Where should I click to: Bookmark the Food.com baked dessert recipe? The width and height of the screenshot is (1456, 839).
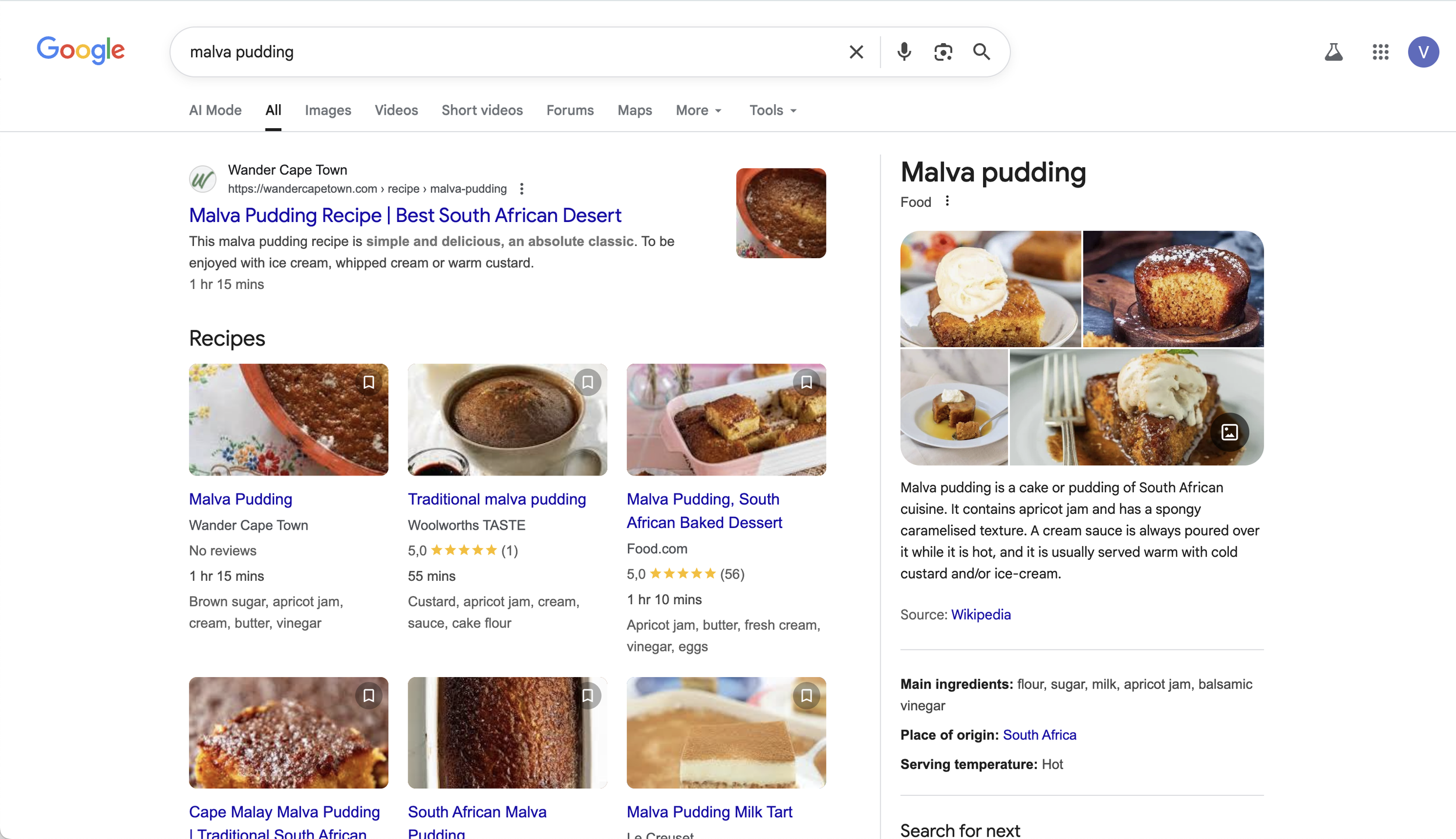coord(807,382)
